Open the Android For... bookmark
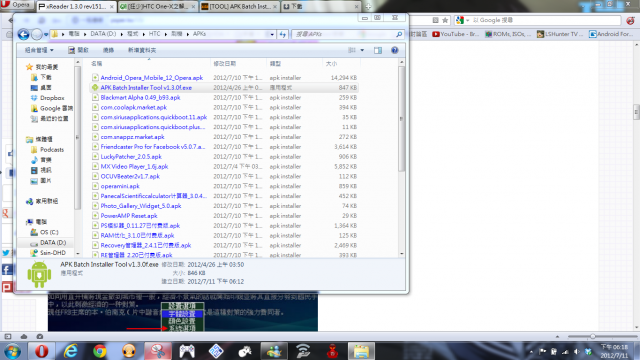The image size is (640, 360). point(611,34)
